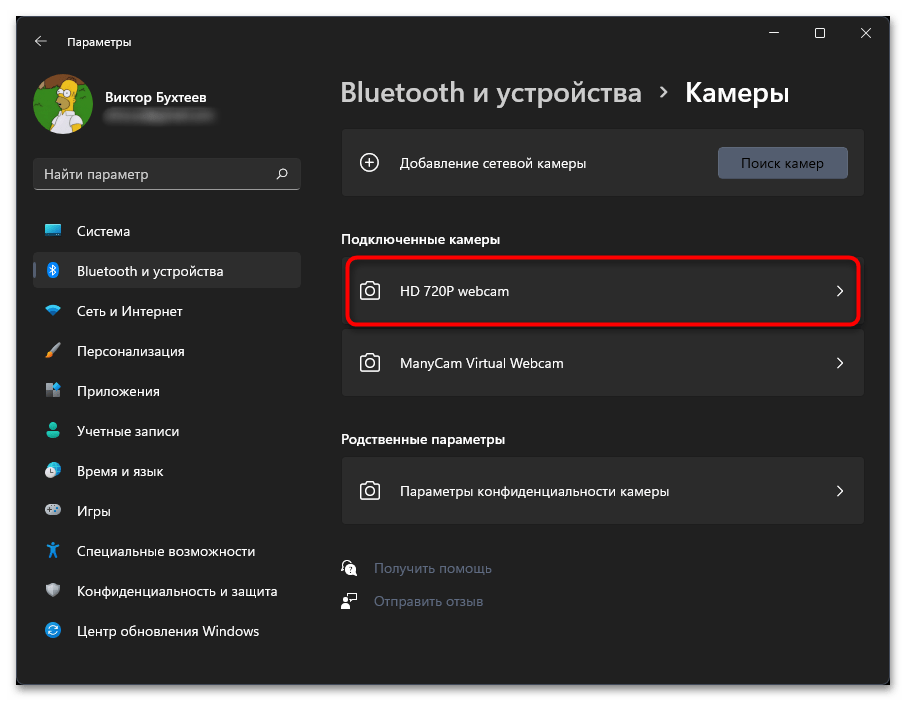Click the camera icon beside HD 720P webcam

(x=370, y=291)
